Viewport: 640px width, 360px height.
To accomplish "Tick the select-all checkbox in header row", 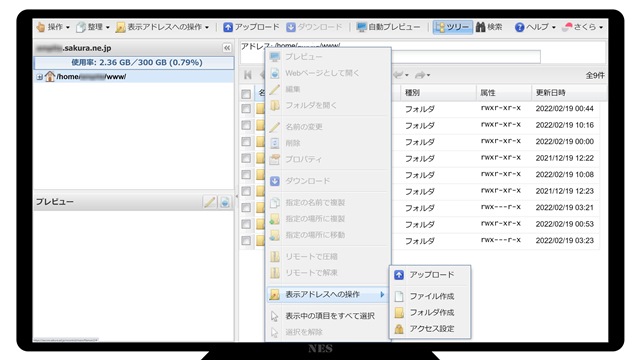I will pos(246,94).
